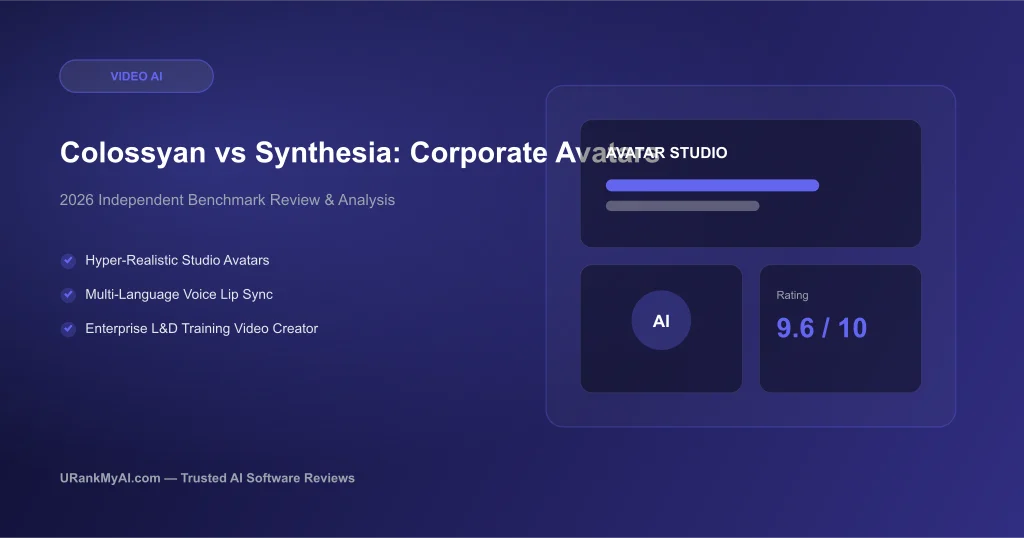This screenshot has height=538, width=1024.
Task: Click the blue progress bar in Avatar Studio
Action: tap(712, 185)
